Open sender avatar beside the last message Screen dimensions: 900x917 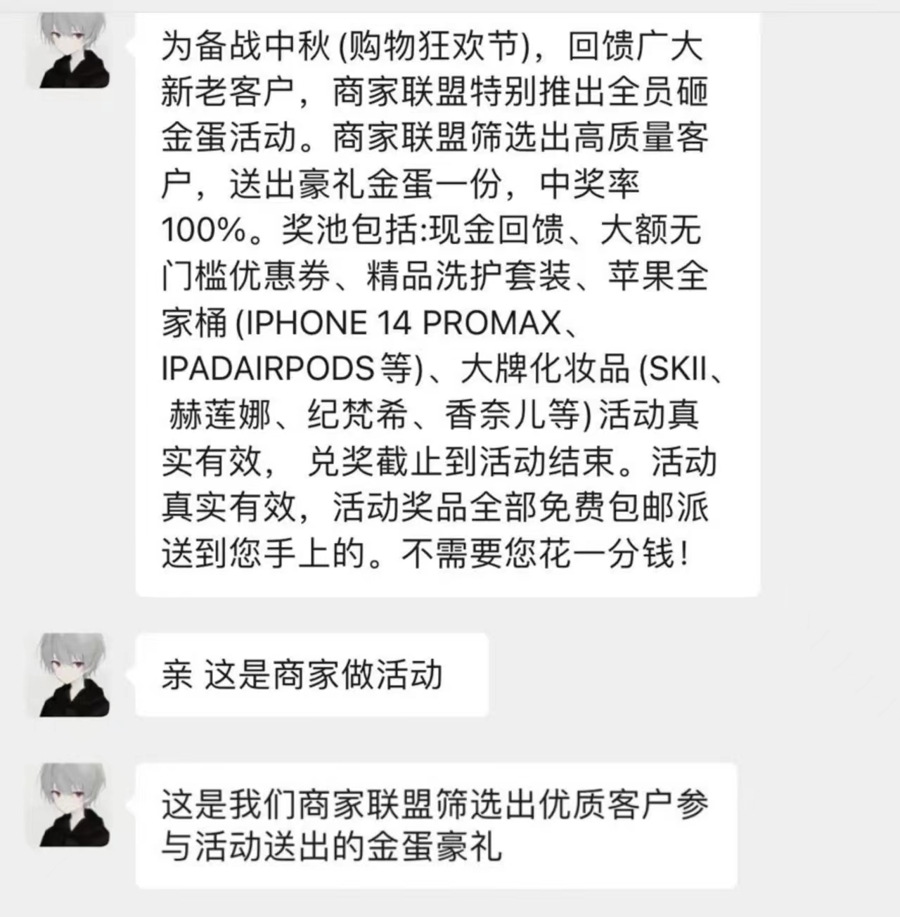[x=74, y=805]
